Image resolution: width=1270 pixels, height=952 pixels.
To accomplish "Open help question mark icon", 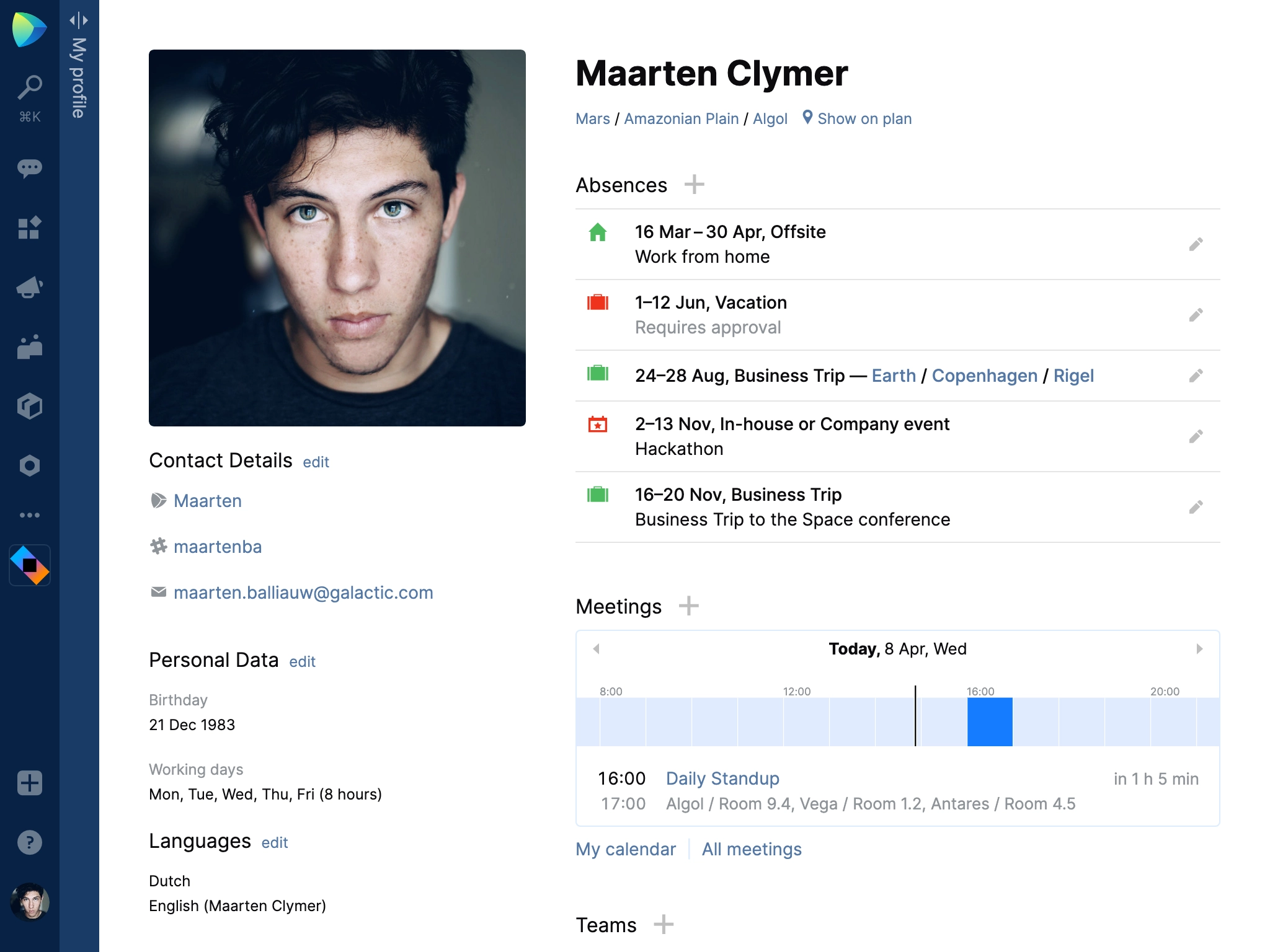I will click(x=29, y=842).
